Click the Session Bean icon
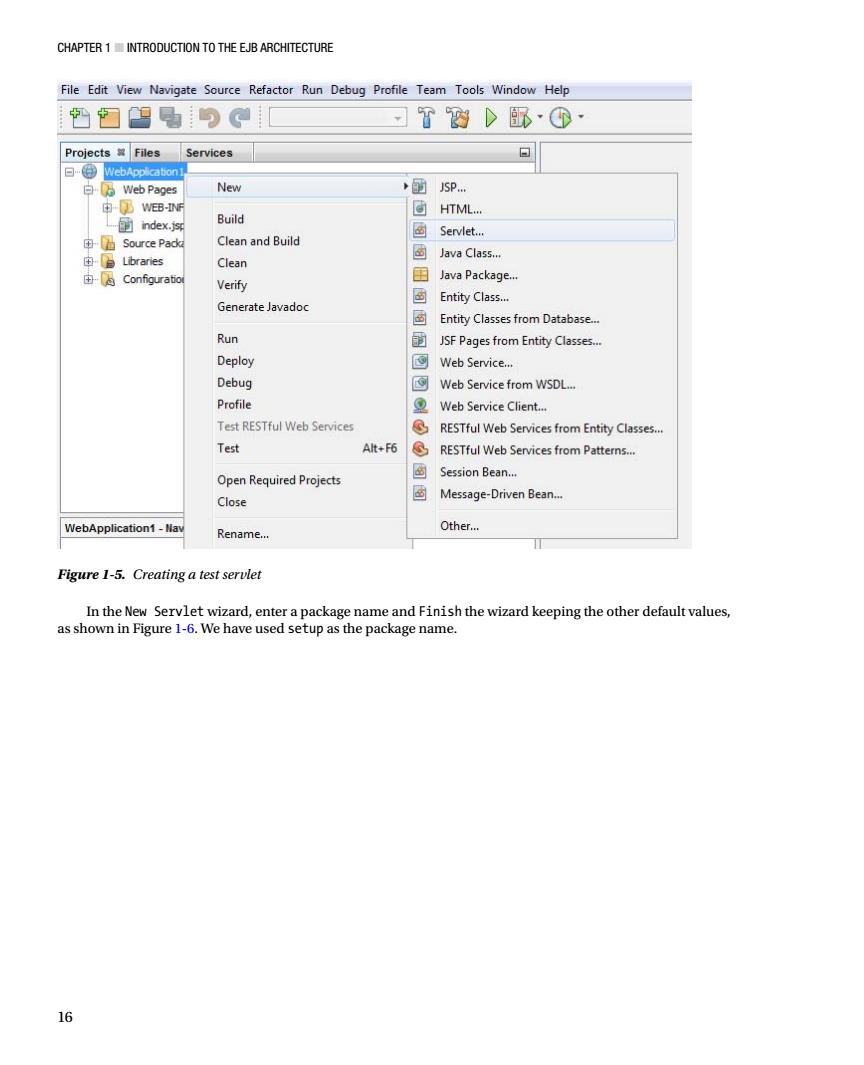 tap(420, 471)
